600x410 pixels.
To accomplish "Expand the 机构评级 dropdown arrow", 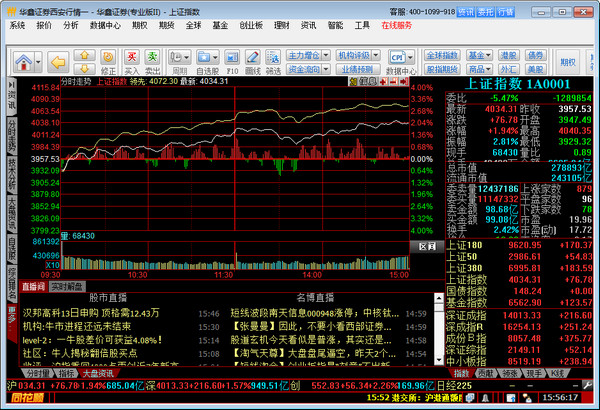I will click(376, 56).
